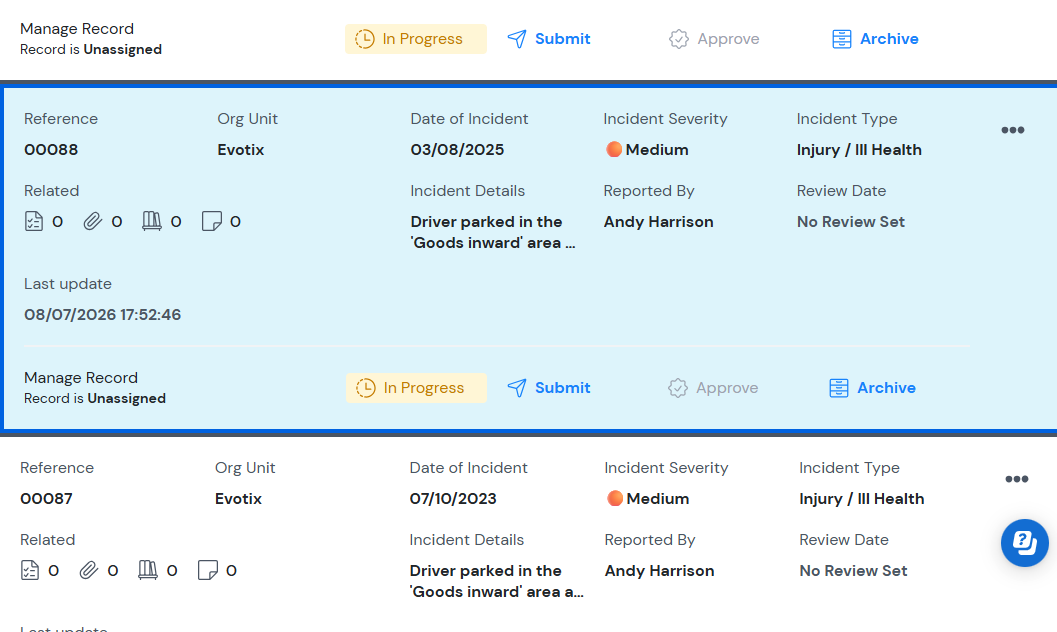This screenshot has height=632, width=1057.
Task: Click the checklist icon in record 00088's Related row
Action: click(x=34, y=221)
